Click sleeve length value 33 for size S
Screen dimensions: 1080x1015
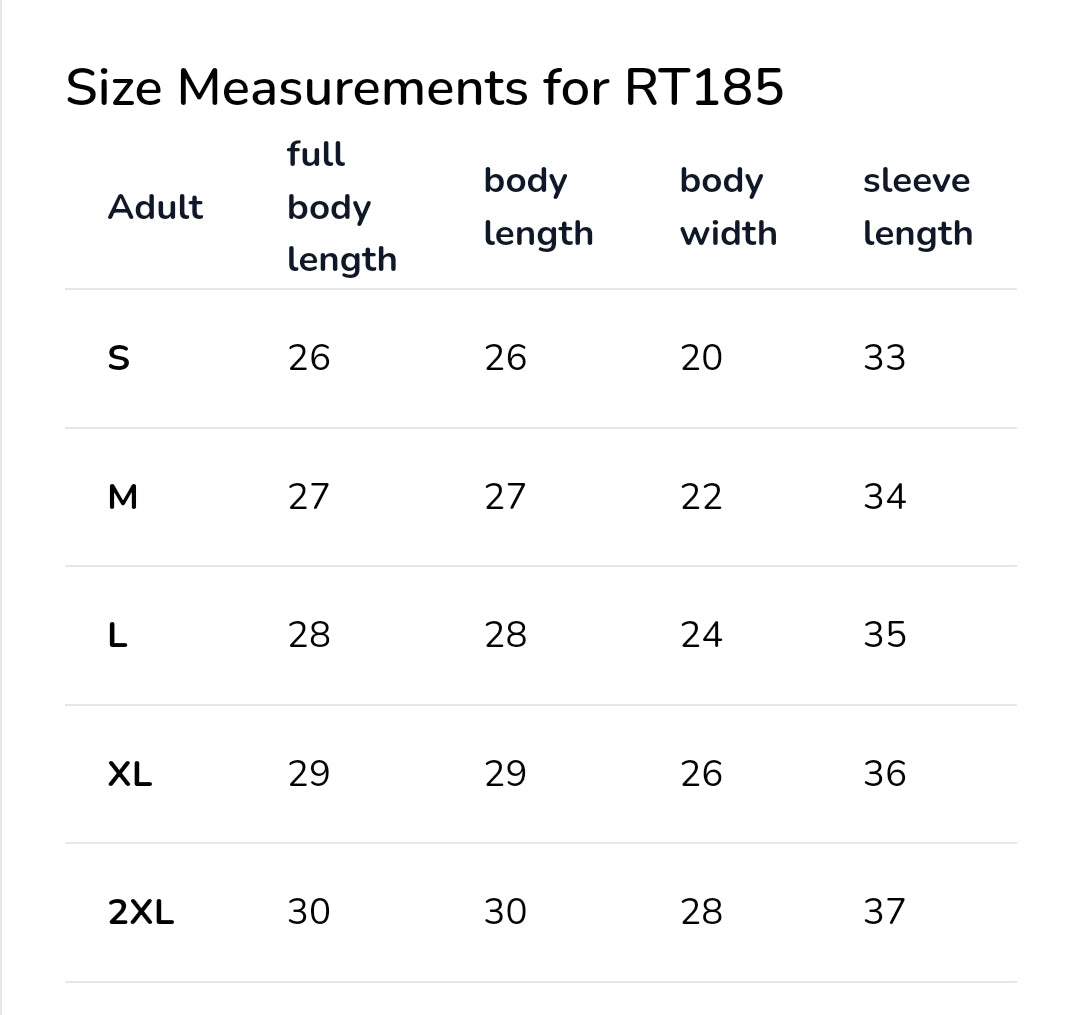pyautogui.click(x=884, y=358)
